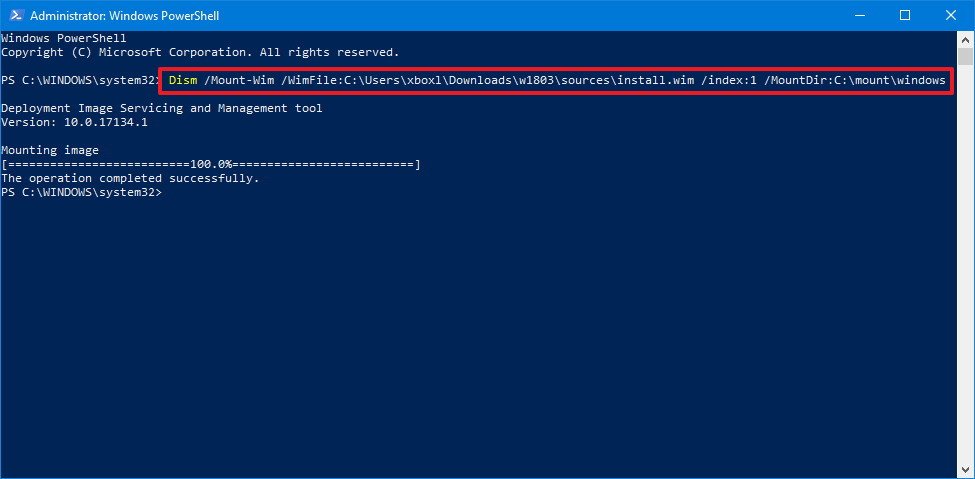The image size is (975, 479).
Task: Click the scrollbar down arrow
Action: (964, 468)
